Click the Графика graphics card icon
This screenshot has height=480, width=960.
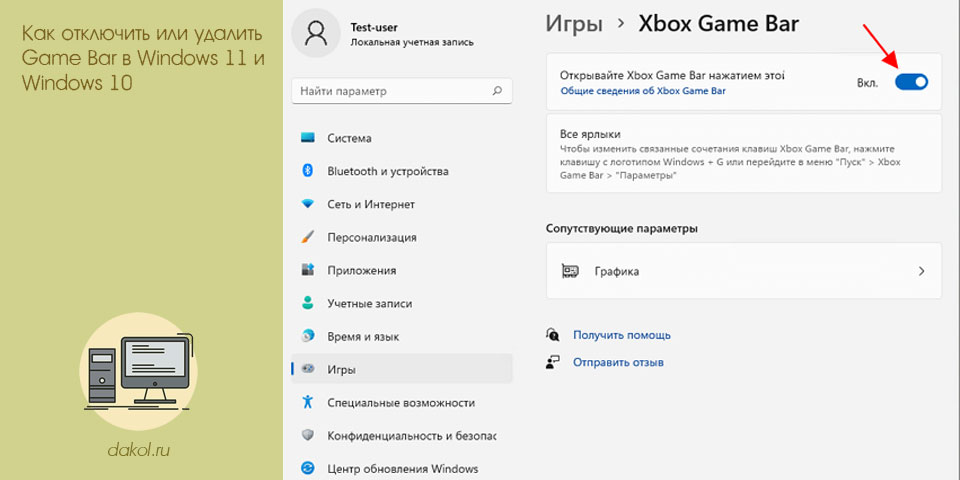[571, 271]
